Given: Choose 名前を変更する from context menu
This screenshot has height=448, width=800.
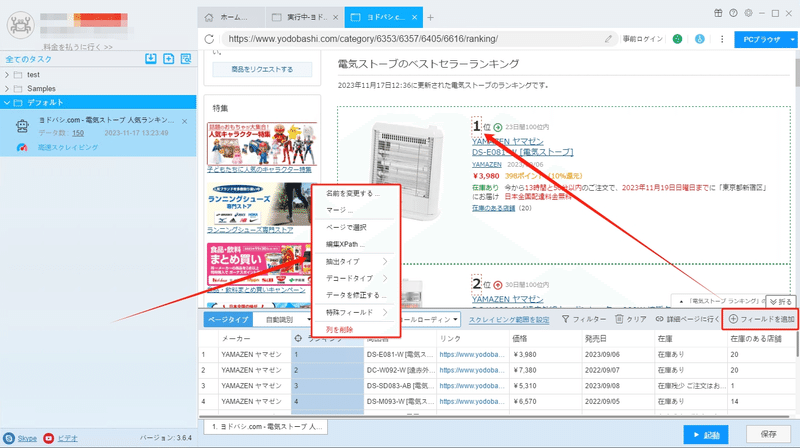Looking at the screenshot, I should pyautogui.click(x=353, y=193).
